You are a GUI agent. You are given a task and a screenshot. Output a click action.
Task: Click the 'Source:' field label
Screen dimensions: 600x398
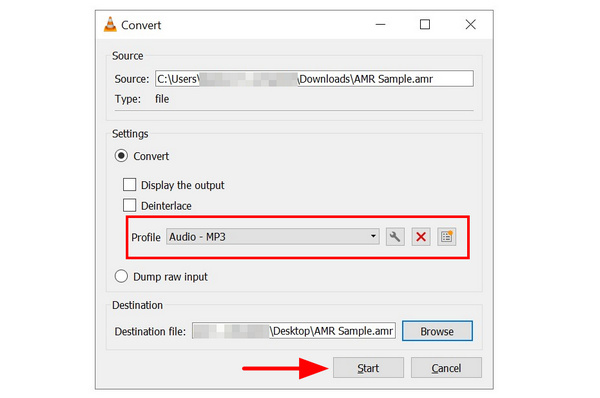[132, 79]
